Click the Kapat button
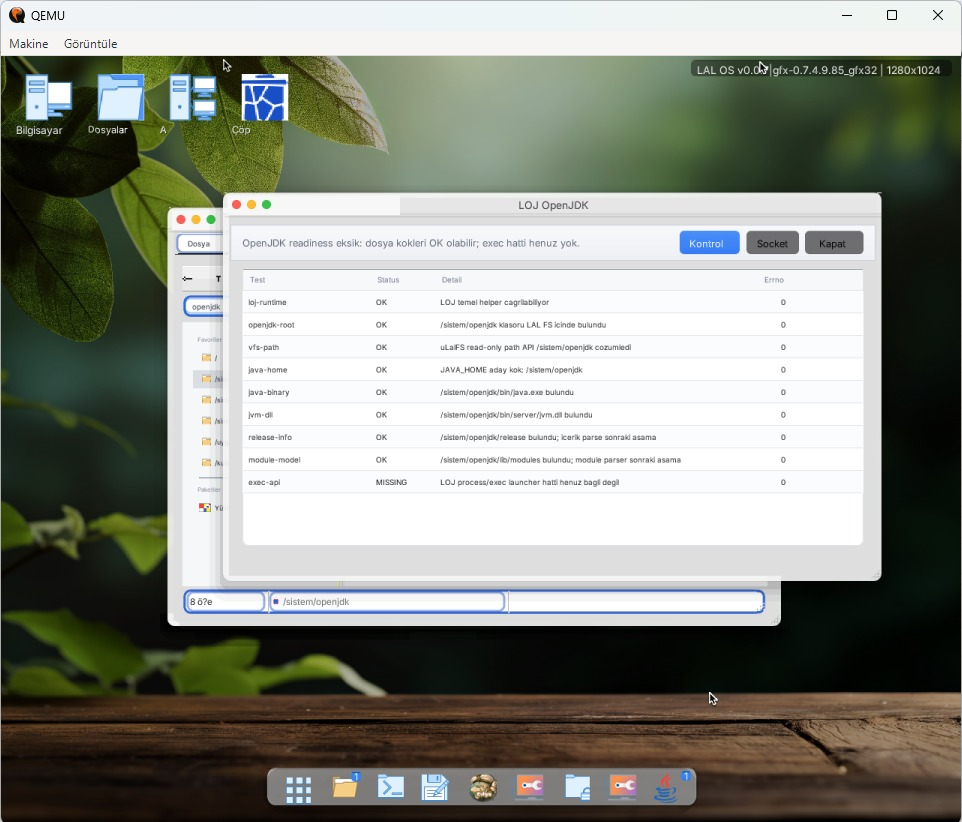 pyautogui.click(x=833, y=243)
